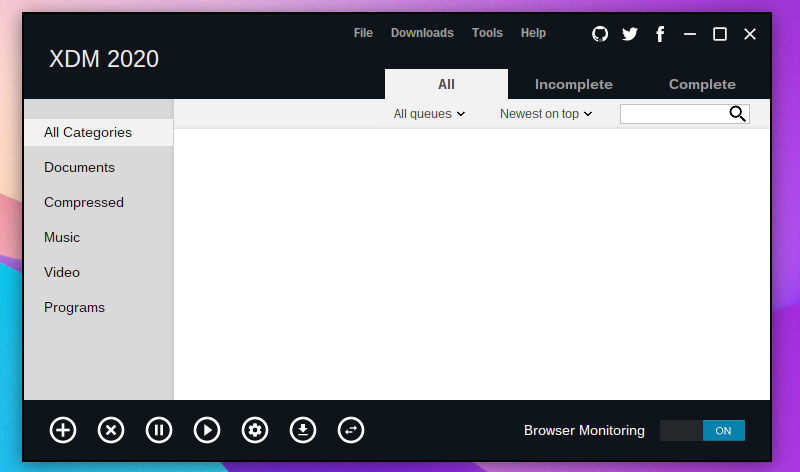Open the Twitter bird icon

pyautogui.click(x=630, y=34)
